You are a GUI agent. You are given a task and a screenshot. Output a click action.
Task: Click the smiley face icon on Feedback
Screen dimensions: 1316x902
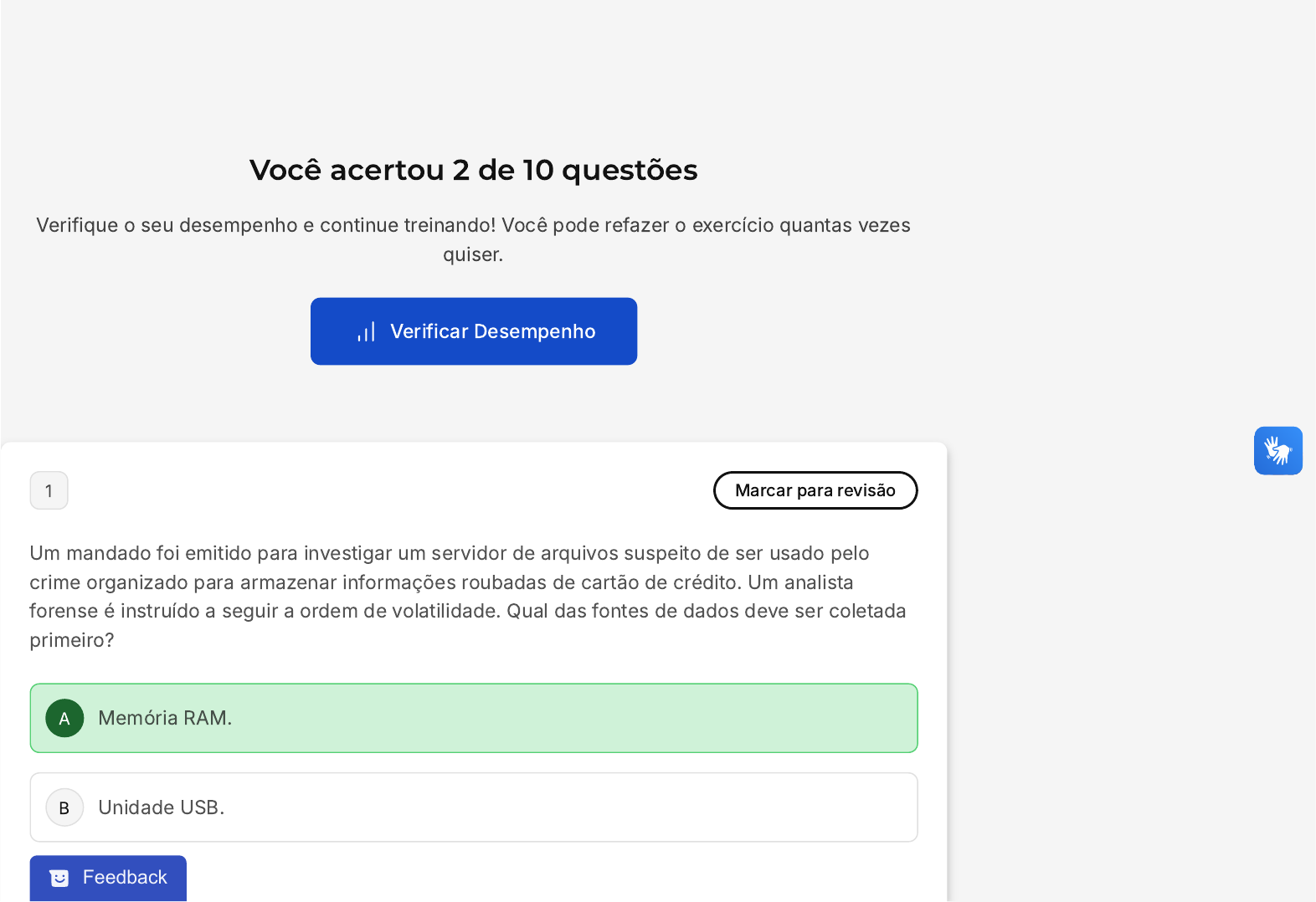(59, 878)
